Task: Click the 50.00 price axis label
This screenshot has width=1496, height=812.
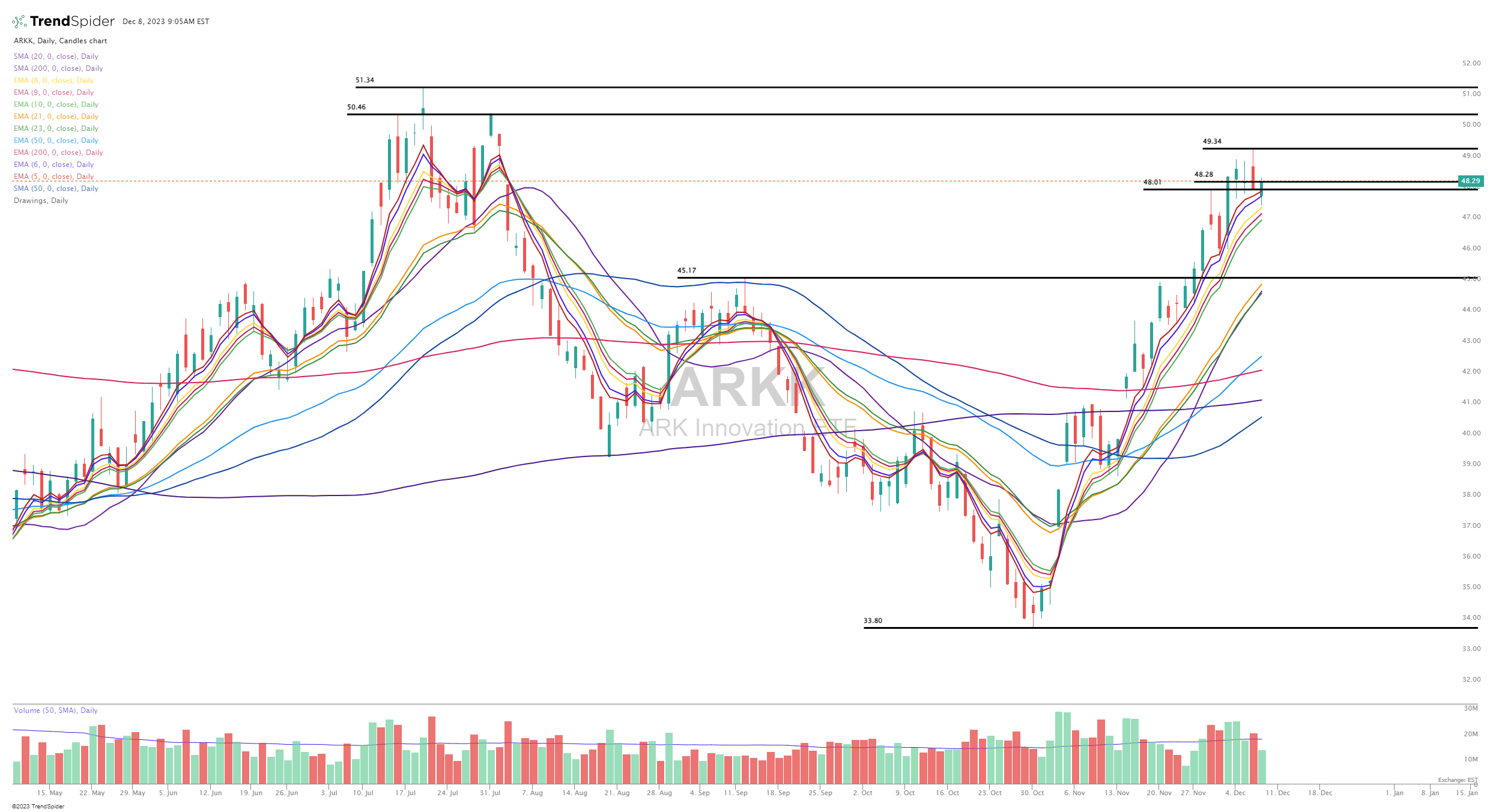Action: tap(1471, 124)
